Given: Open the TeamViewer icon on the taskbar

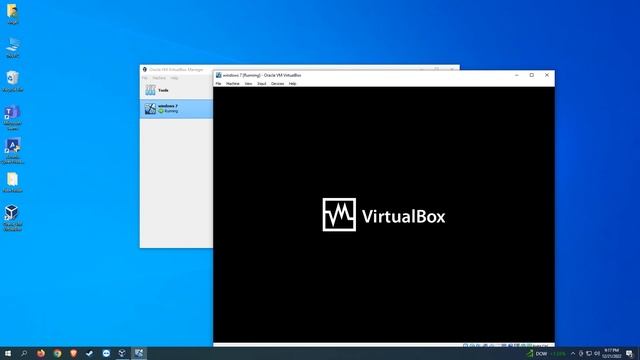Looking at the screenshot, I should [x=106, y=353].
